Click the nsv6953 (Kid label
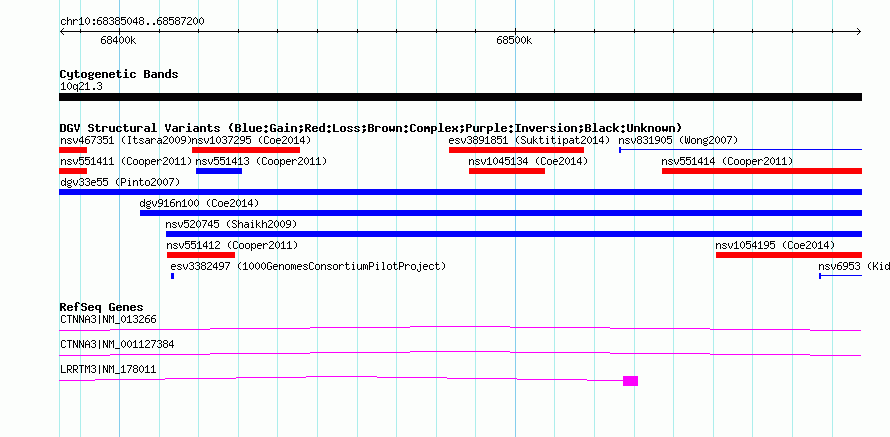Viewport: 890px width, 437px height. click(854, 267)
